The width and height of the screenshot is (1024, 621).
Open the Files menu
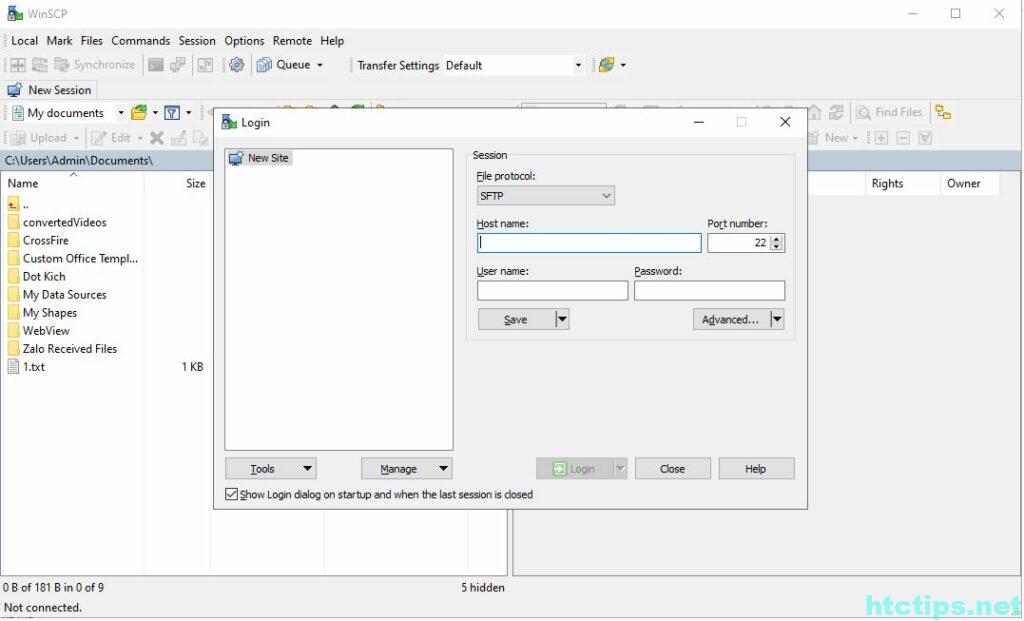click(x=91, y=40)
